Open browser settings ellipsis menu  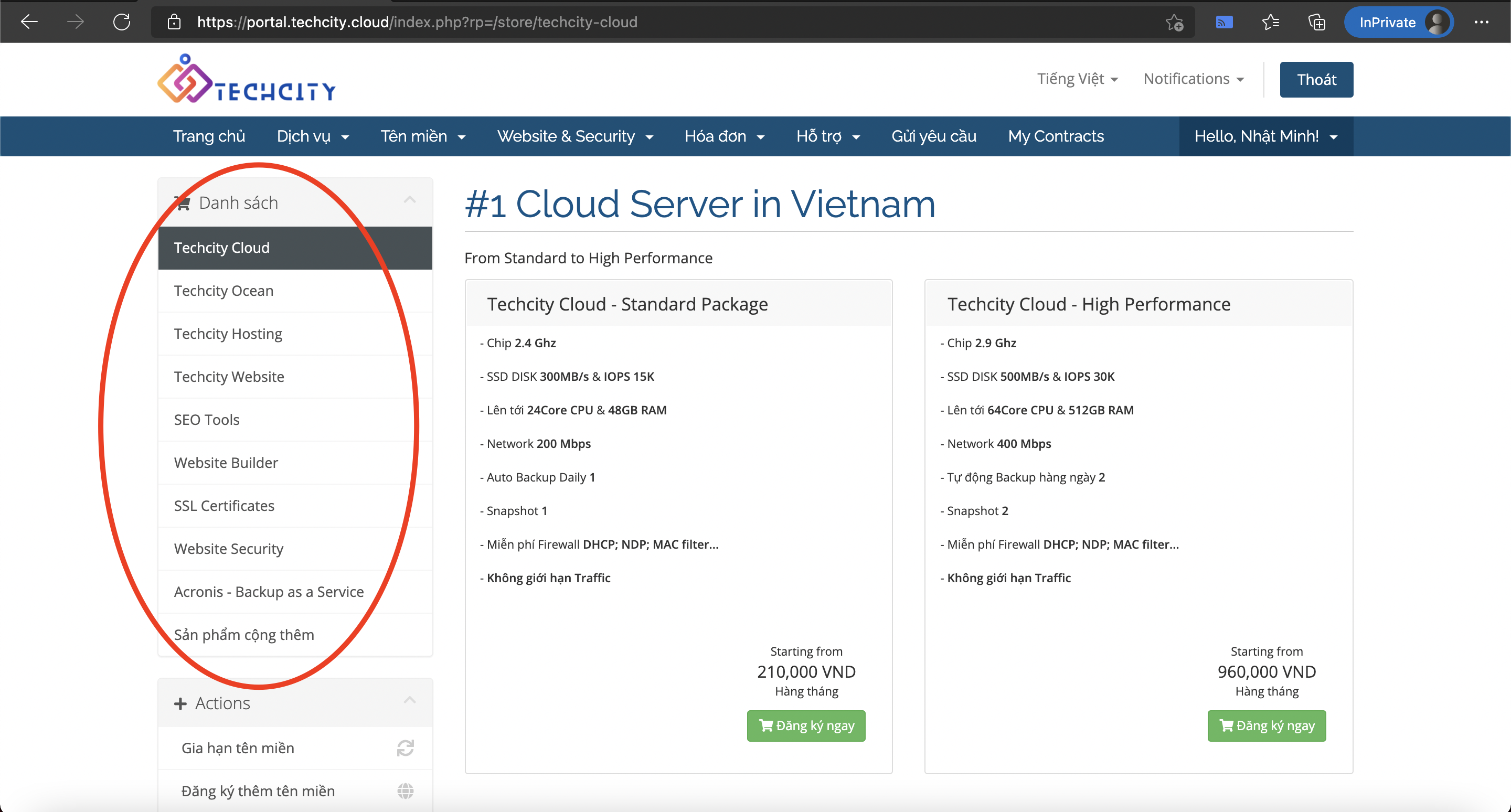[1481, 22]
